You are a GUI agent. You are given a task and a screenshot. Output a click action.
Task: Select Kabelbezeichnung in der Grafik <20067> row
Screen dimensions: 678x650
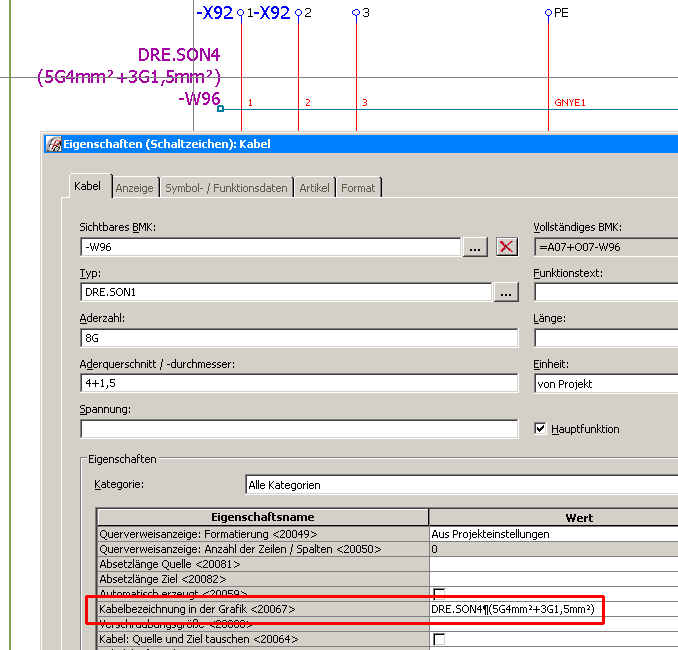[262, 609]
